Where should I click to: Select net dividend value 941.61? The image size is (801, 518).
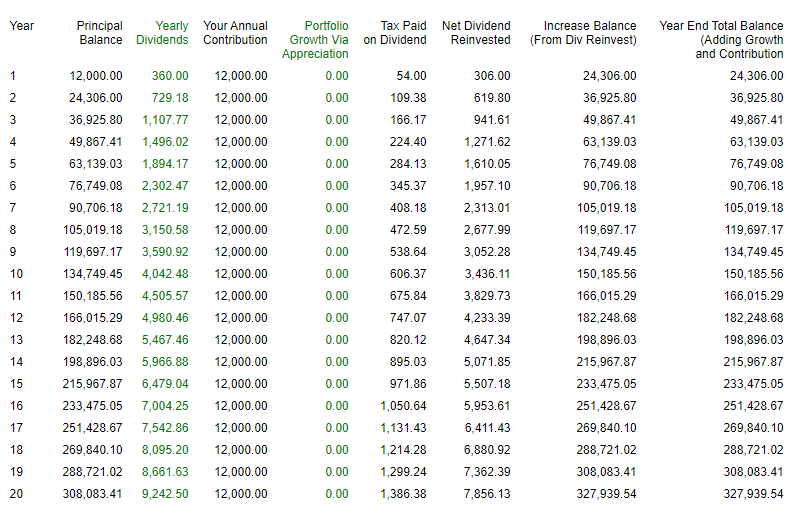tap(492, 120)
